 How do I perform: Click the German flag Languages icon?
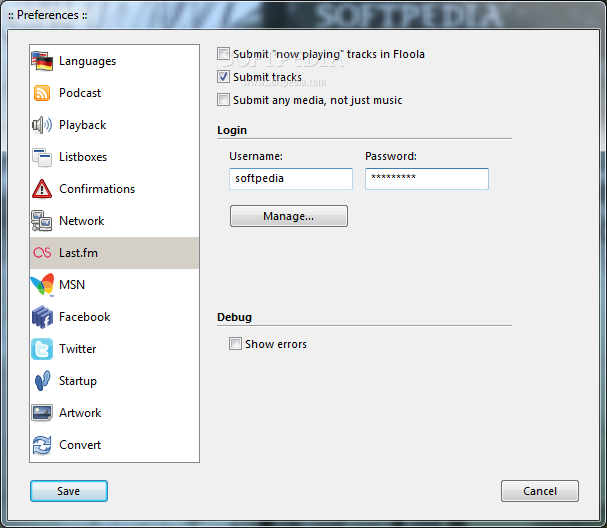[42, 61]
